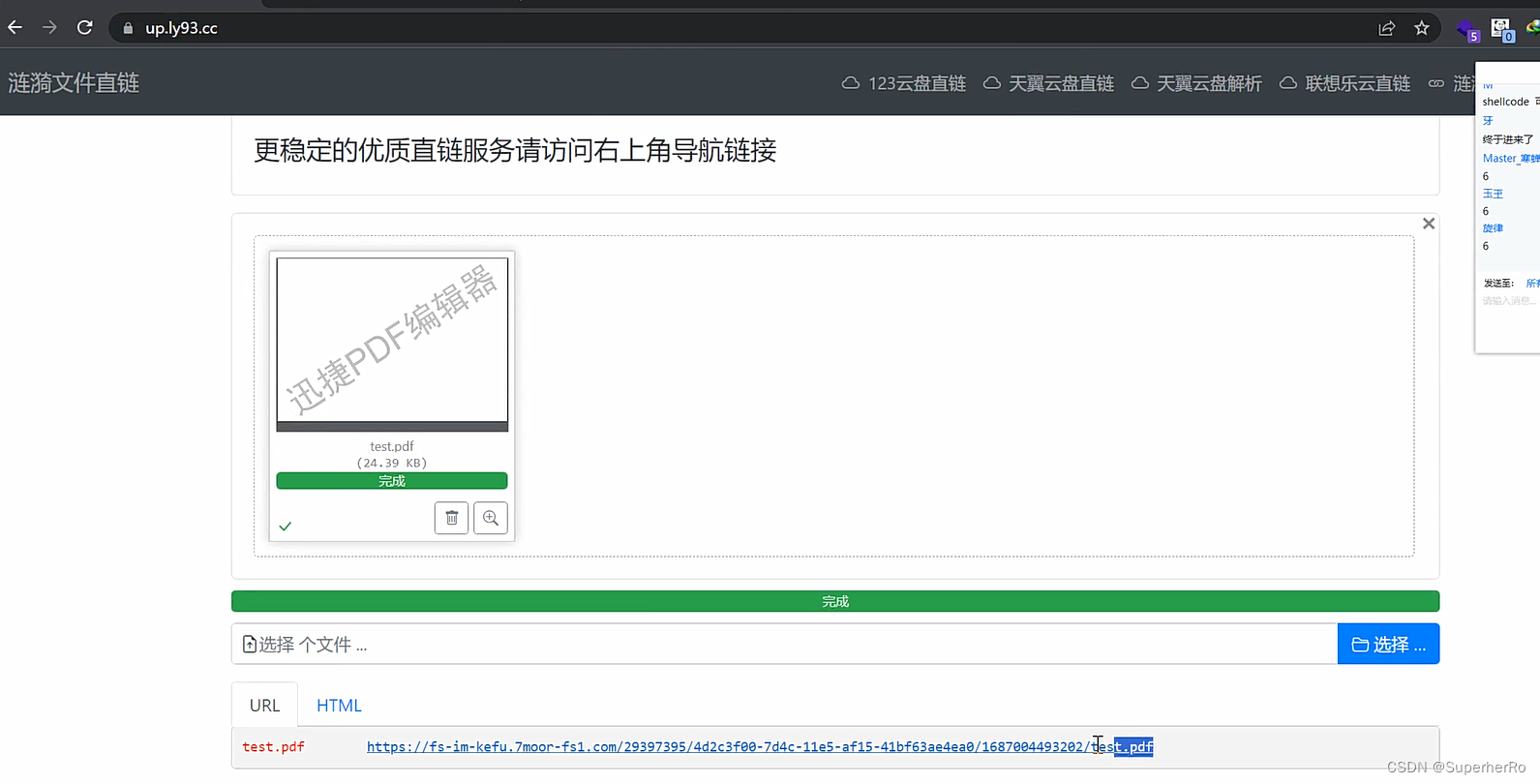Click the test.pdf preview thumbnail
The height and width of the screenshot is (784, 1540).
tap(392, 344)
